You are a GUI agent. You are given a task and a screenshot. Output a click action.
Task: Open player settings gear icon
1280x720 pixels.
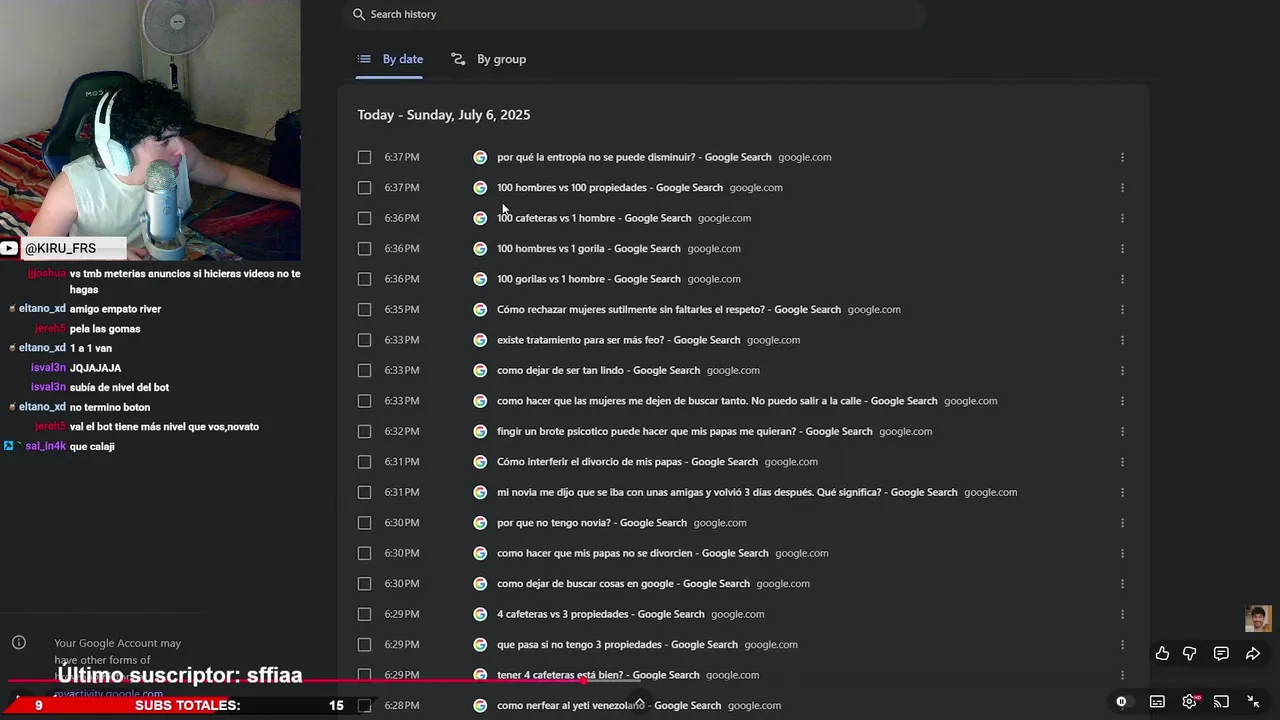point(1189,702)
